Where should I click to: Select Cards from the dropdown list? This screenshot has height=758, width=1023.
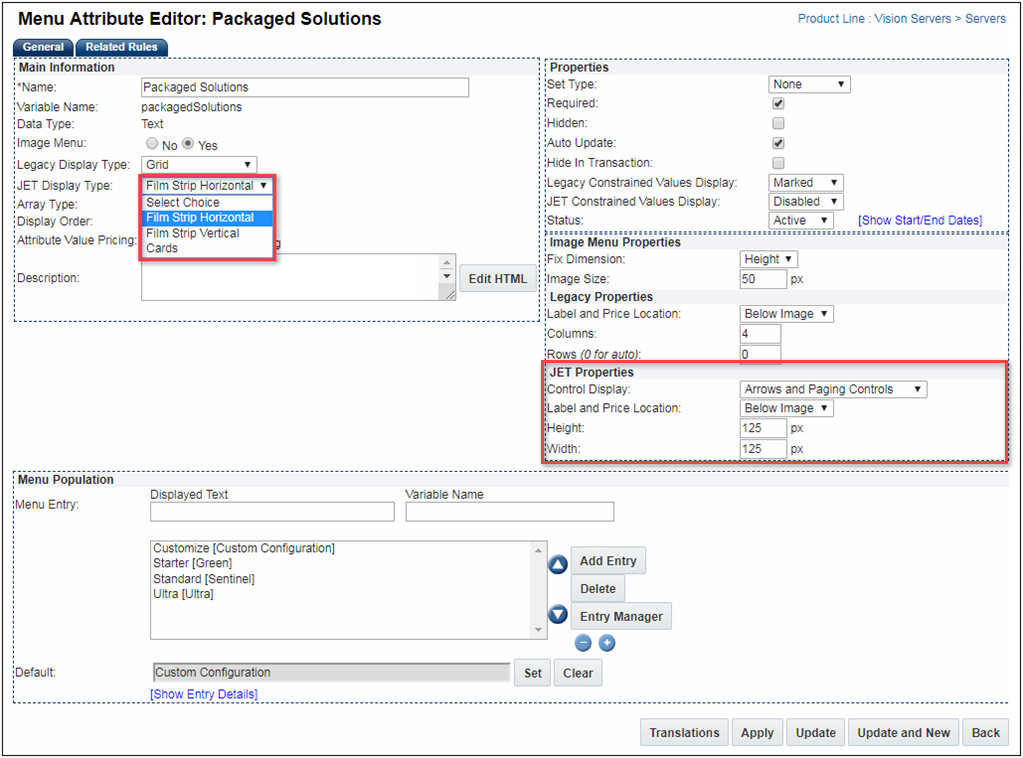pyautogui.click(x=162, y=248)
